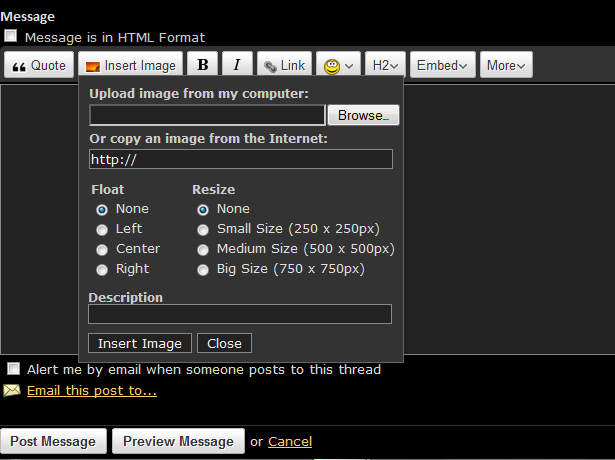Open the Embed dropdown menu
The width and height of the screenshot is (615, 460).
tap(441, 65)
